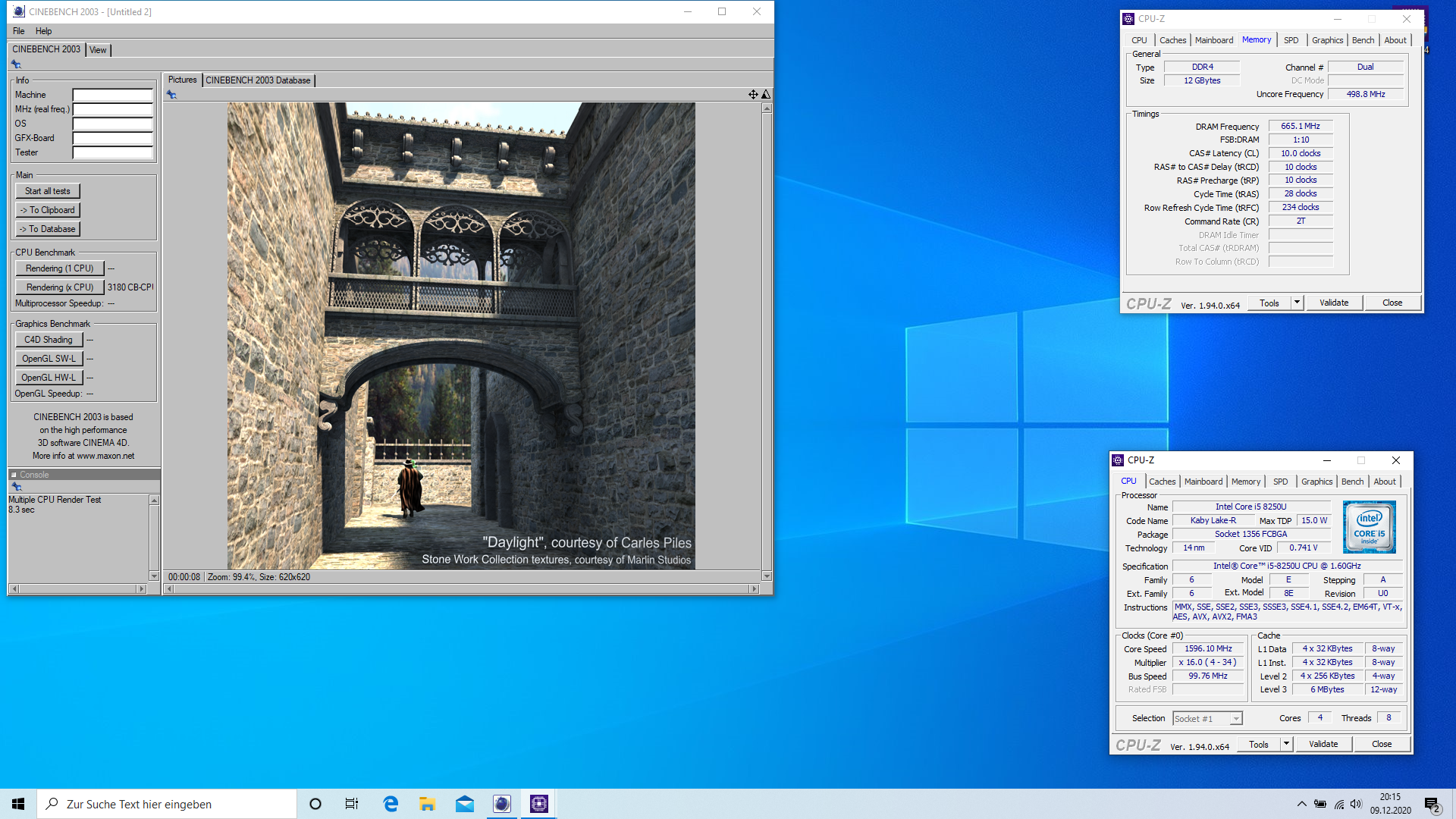Click the move-arrows icon in Pictures panel
Screen dimensions: 1456x819
(753, 95)
